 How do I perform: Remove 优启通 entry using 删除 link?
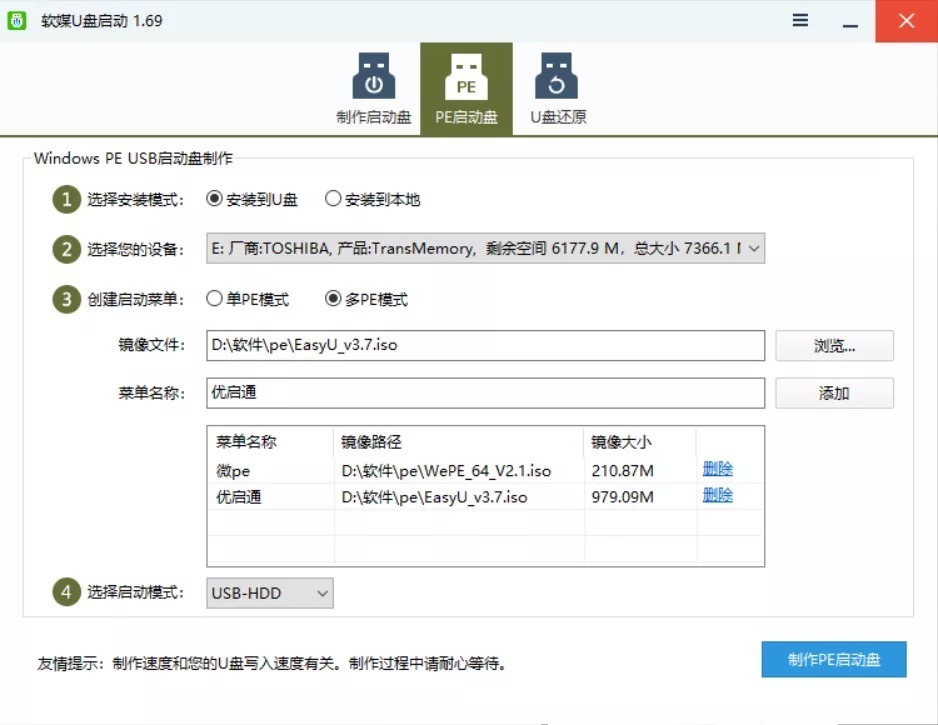[x=717, y=495]
